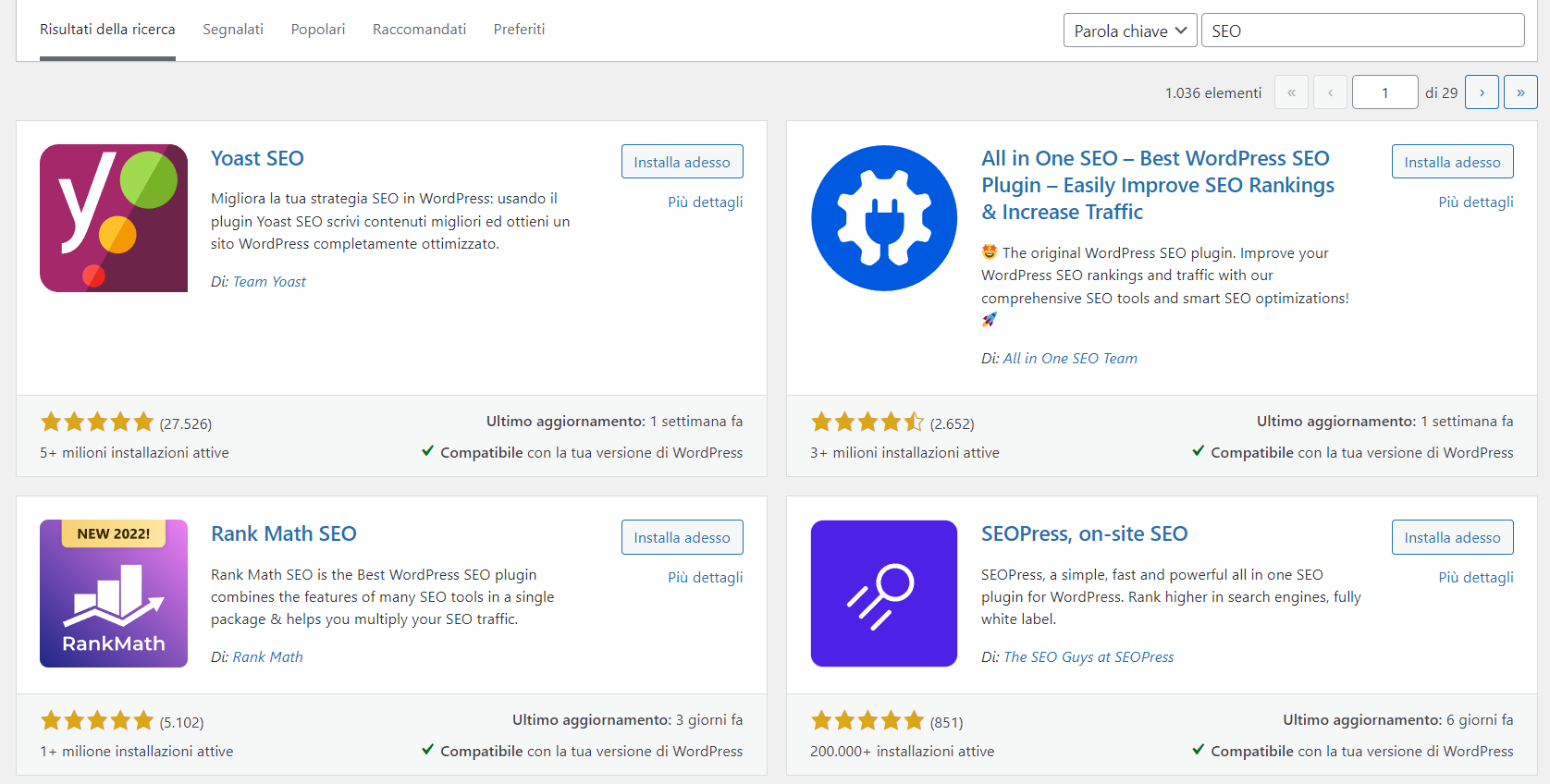Open the SEOPress, on-site SEO title link
Image resolution: width=1550 pixels, height=784 pixels.
(1084, 533)
